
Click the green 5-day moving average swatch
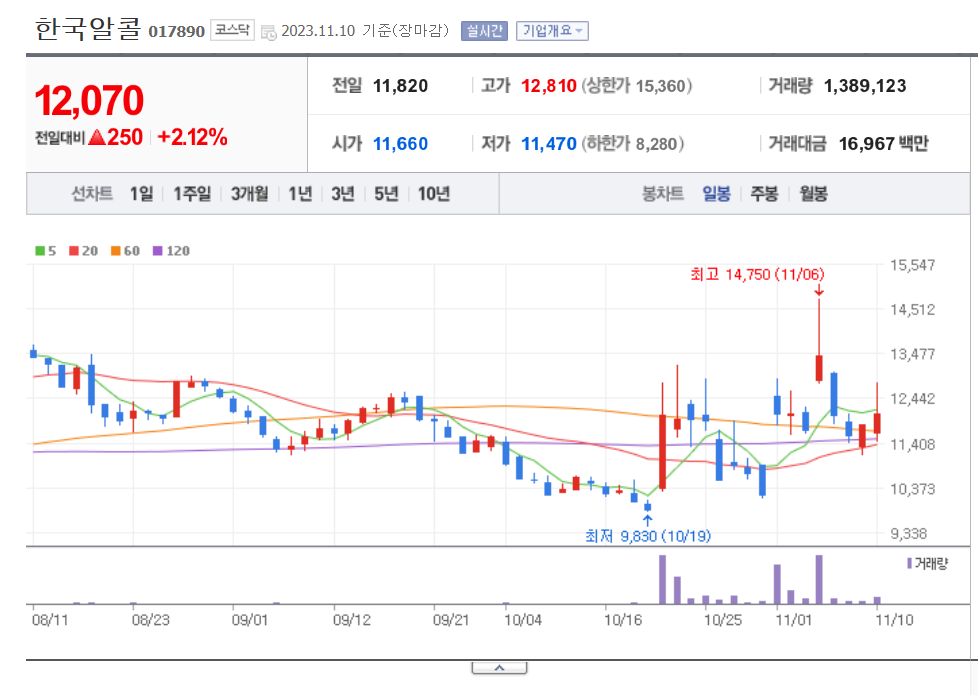point(40,251)
